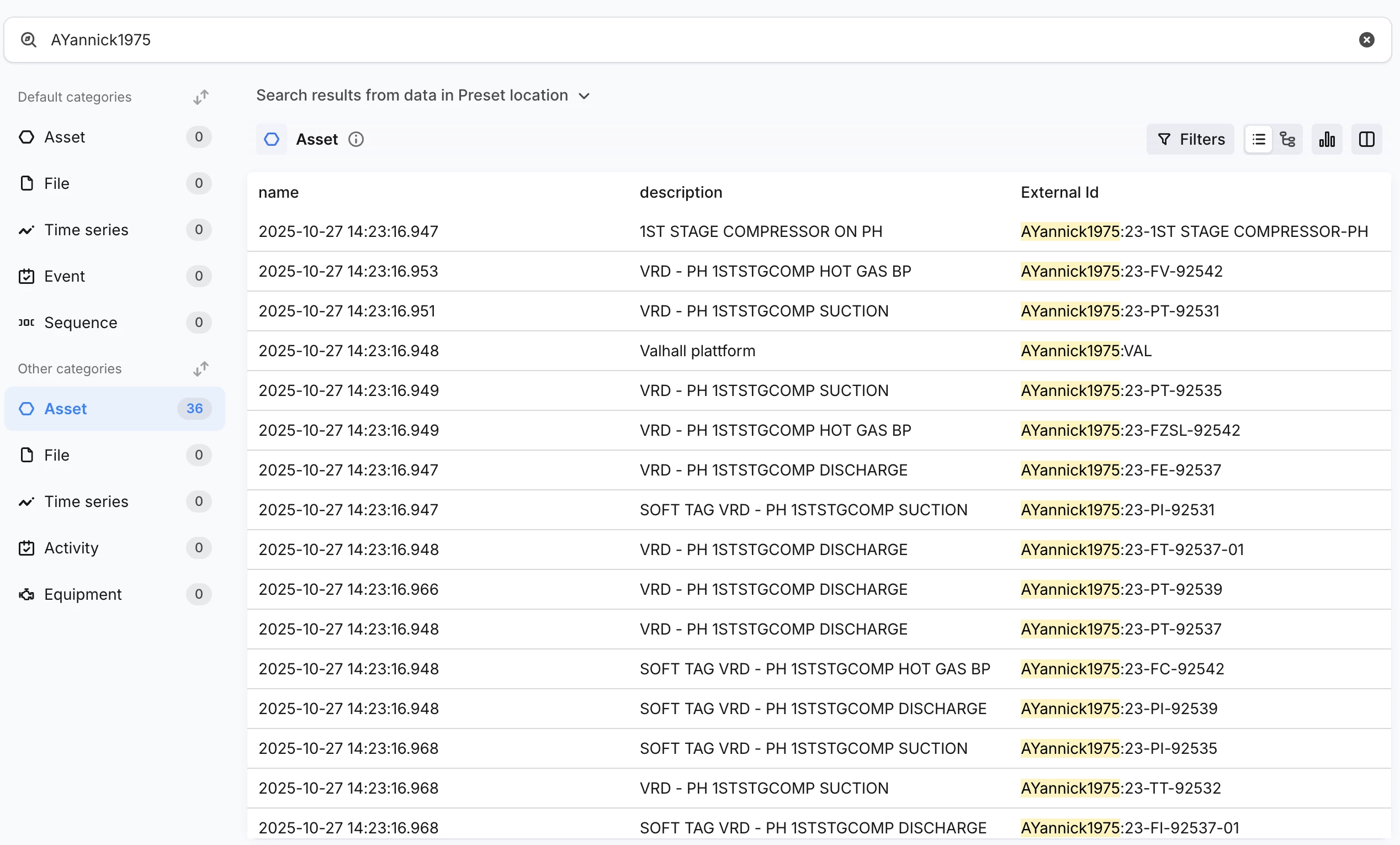This screenshot has width=1400, height=845.
Task: Open the Valhall plattform asset row
Action: click(x=697, y=351)
